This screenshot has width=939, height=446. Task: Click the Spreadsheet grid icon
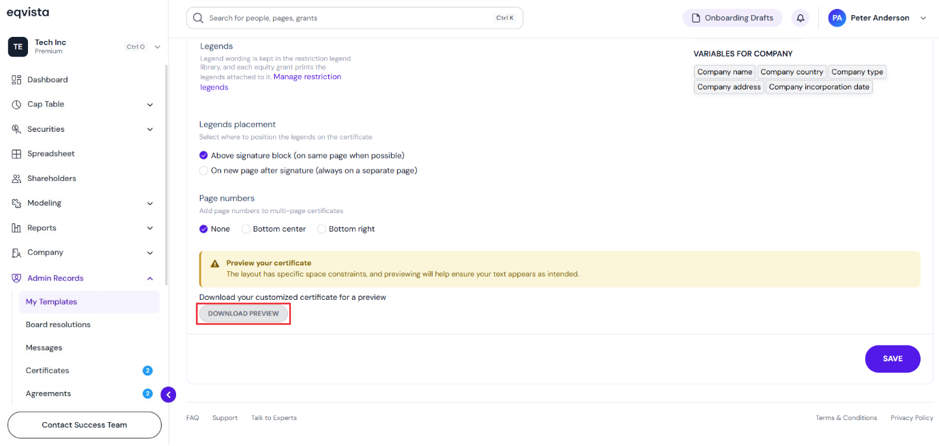click(16, 154)
